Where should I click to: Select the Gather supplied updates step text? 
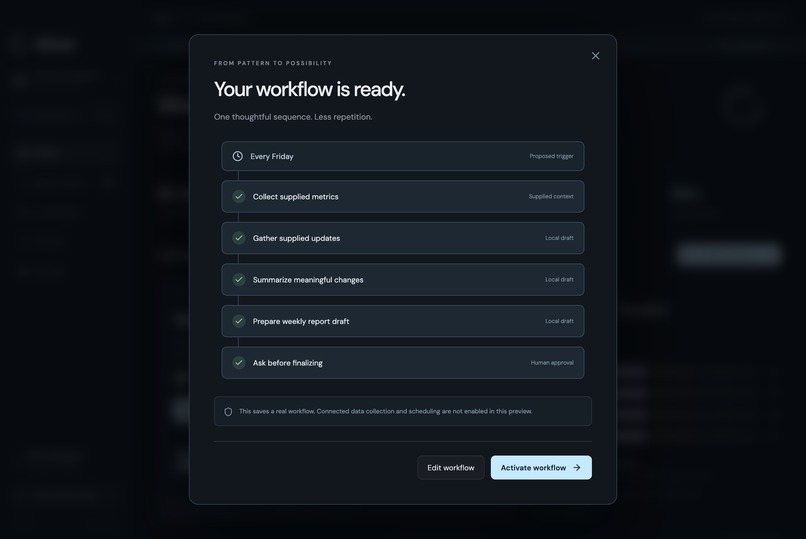pyautogui.click(x=296, y=238)
